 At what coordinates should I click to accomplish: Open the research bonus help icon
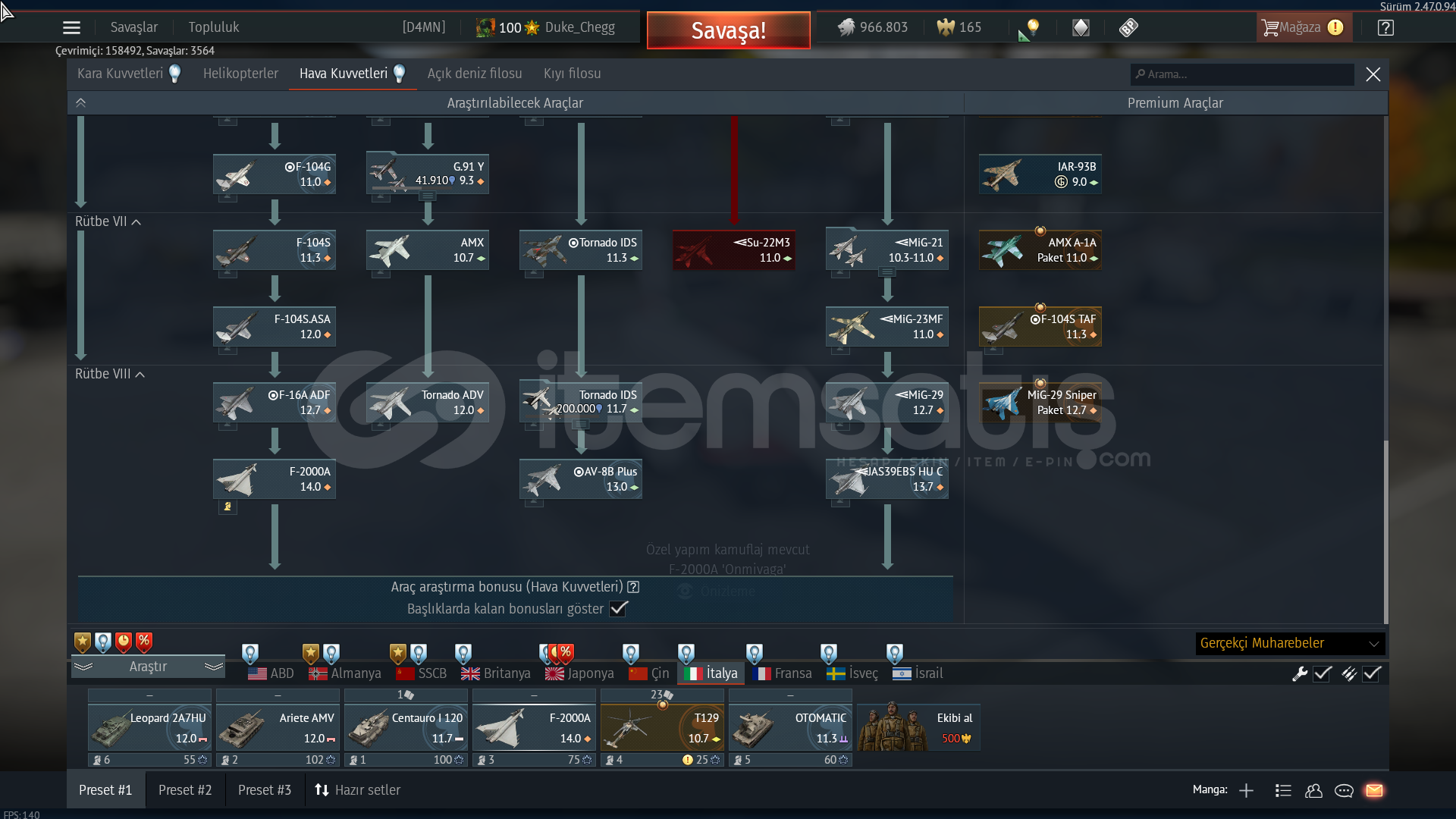(x=633, y=587)
